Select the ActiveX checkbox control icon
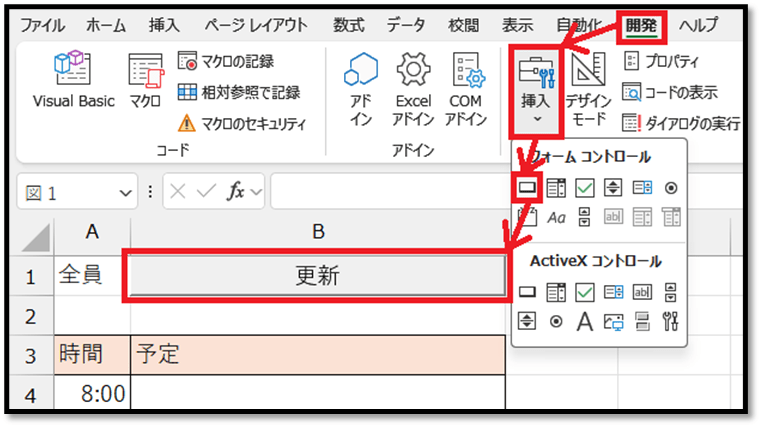The height and width of the screenshot is (427, 761). [586, 291]
